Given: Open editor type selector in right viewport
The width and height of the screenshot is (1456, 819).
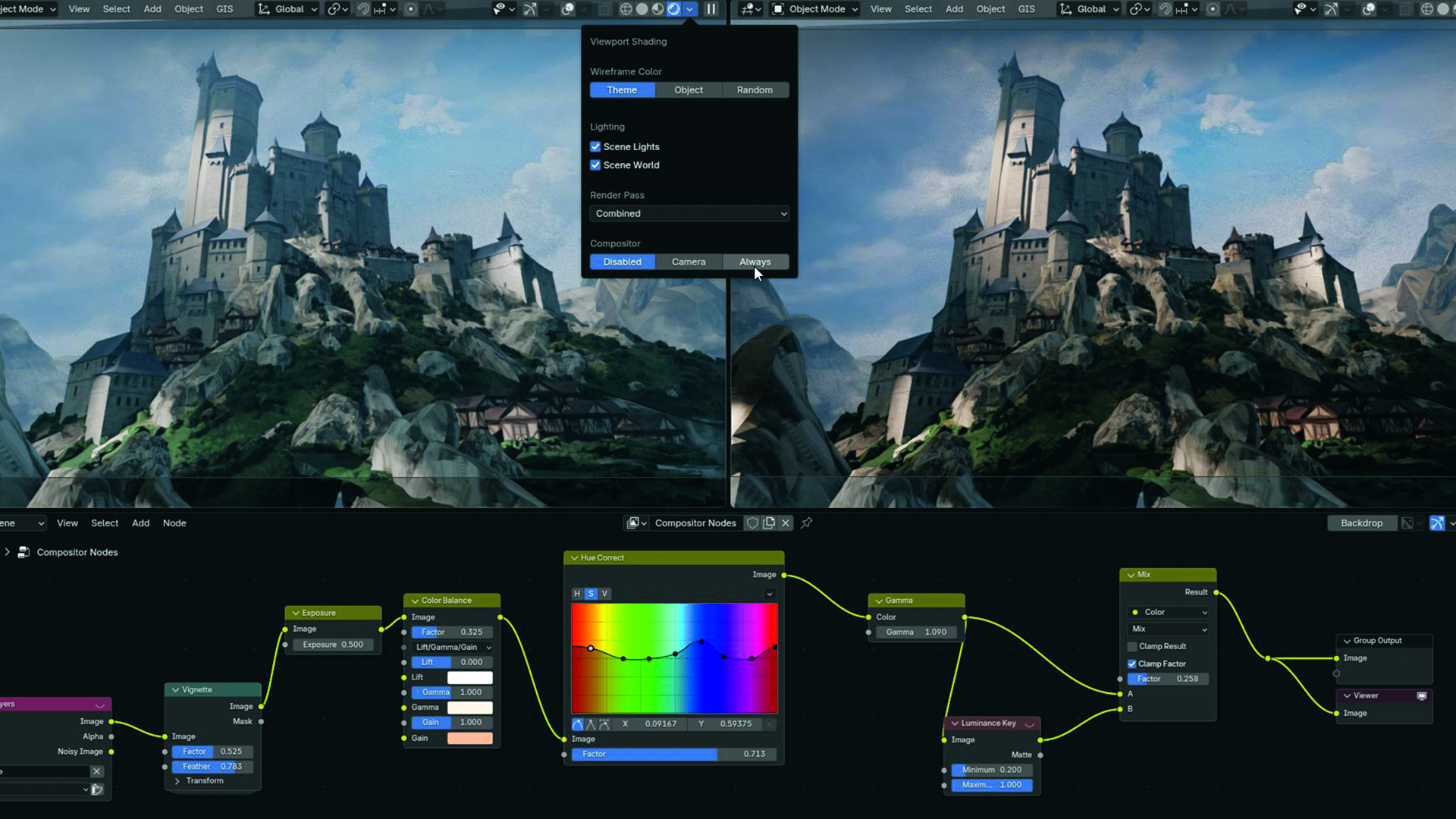Looking at the screenshot, I should click(x=750, y=9).
